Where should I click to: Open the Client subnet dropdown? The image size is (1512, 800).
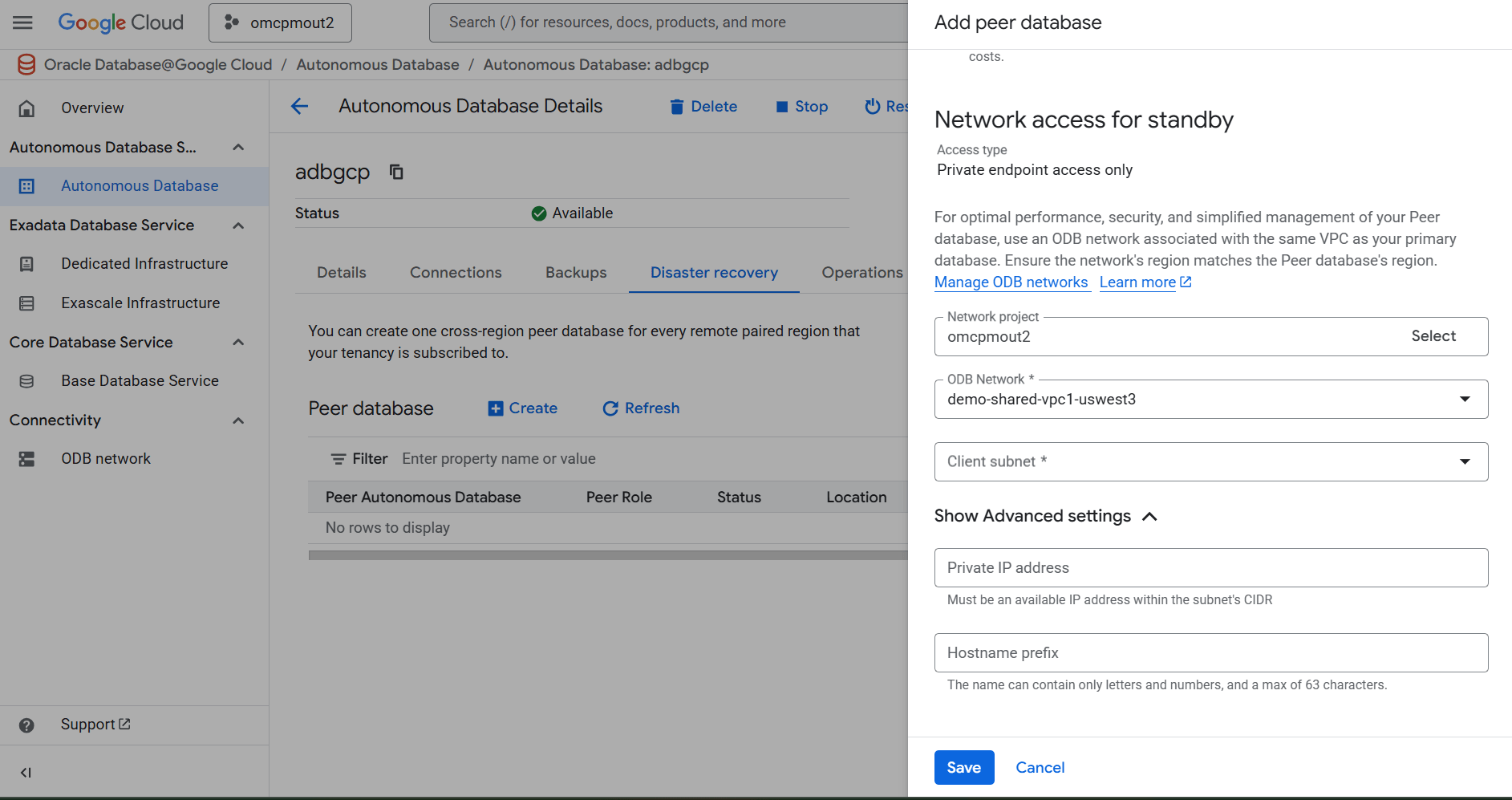1465,461
